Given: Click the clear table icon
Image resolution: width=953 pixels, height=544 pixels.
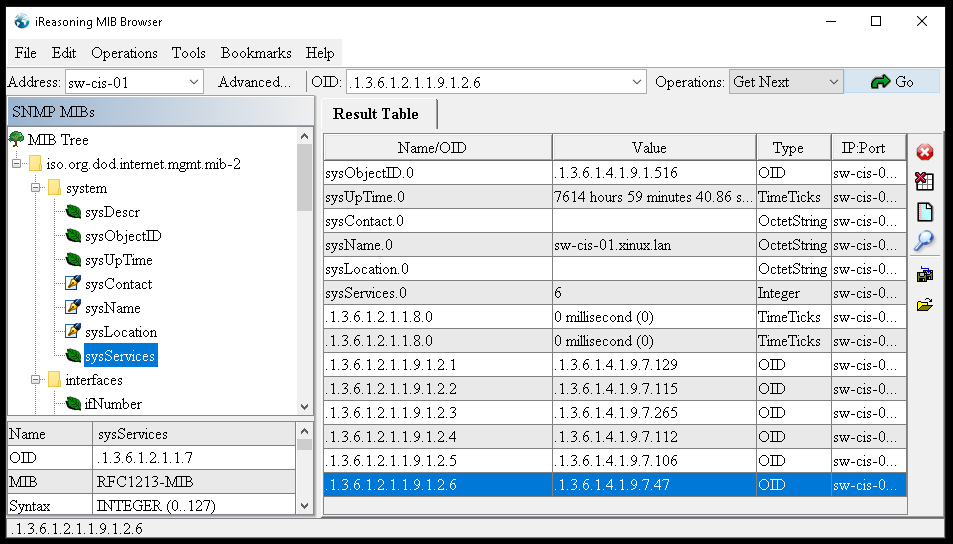Looking at the screenshot, I should 925,181.
